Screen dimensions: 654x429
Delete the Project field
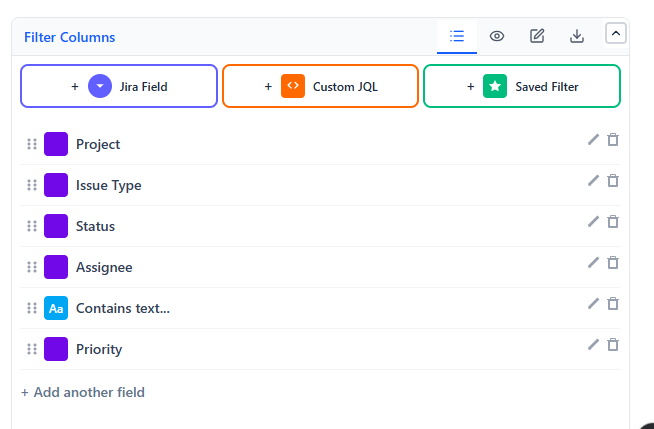coord(613,140)
